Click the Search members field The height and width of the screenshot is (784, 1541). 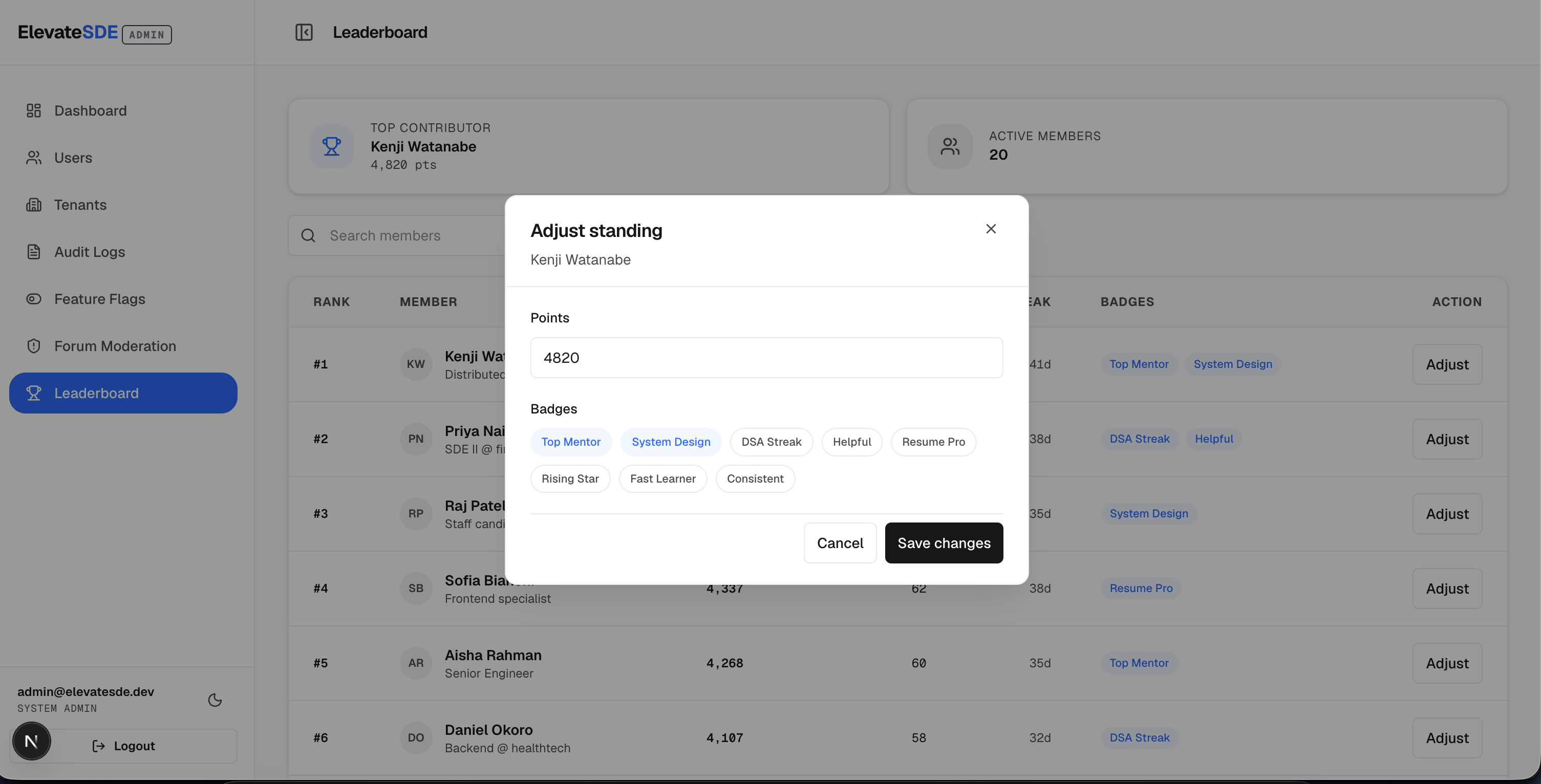pos(397,235)
